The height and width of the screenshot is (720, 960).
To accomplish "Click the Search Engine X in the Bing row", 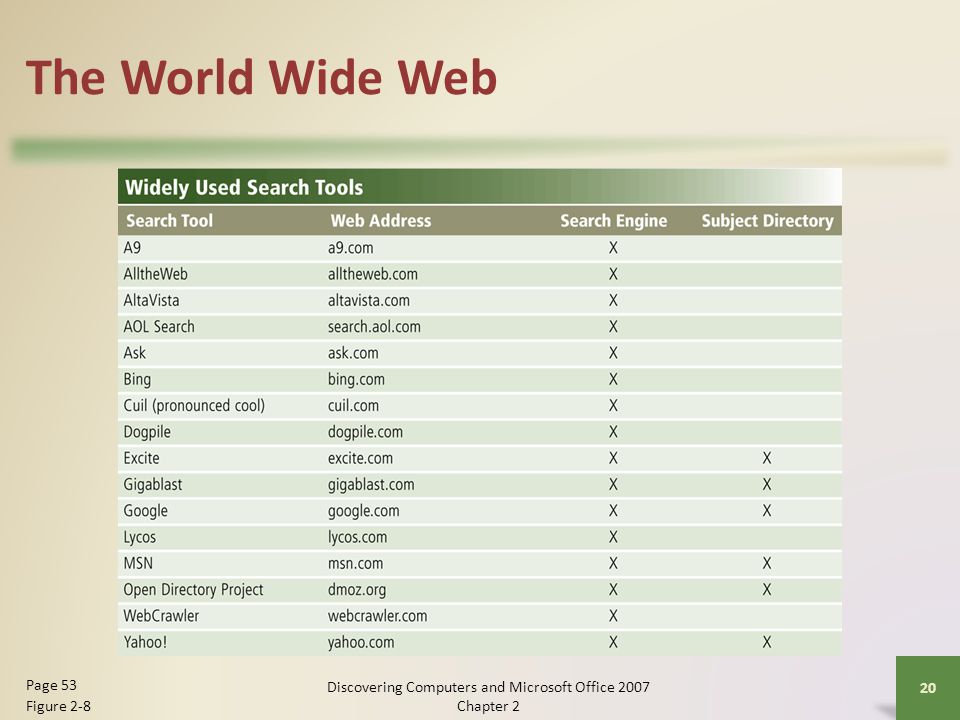I will point(613,379).
